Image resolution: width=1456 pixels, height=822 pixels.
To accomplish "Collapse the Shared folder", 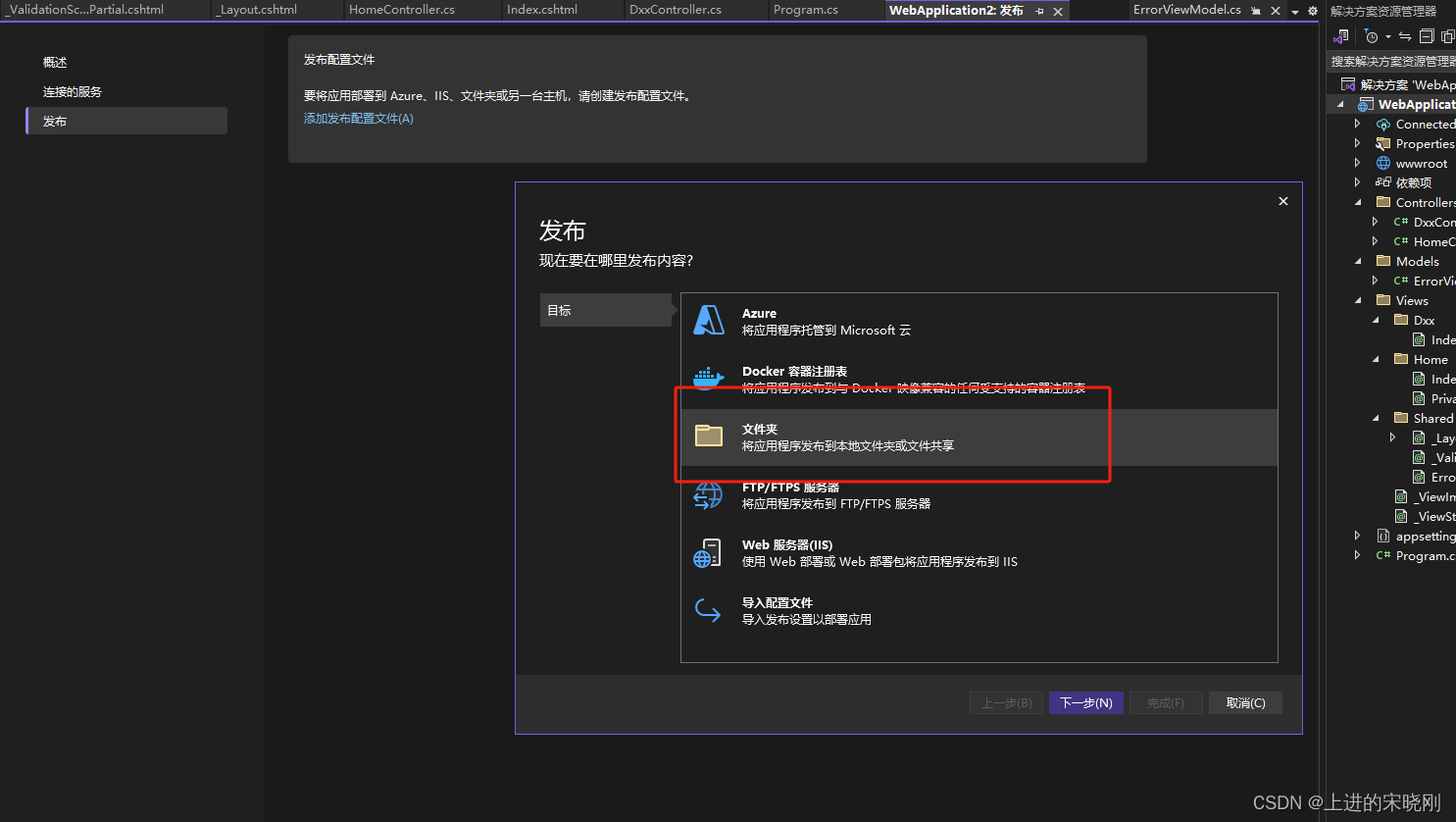I will coord(1376,418).
